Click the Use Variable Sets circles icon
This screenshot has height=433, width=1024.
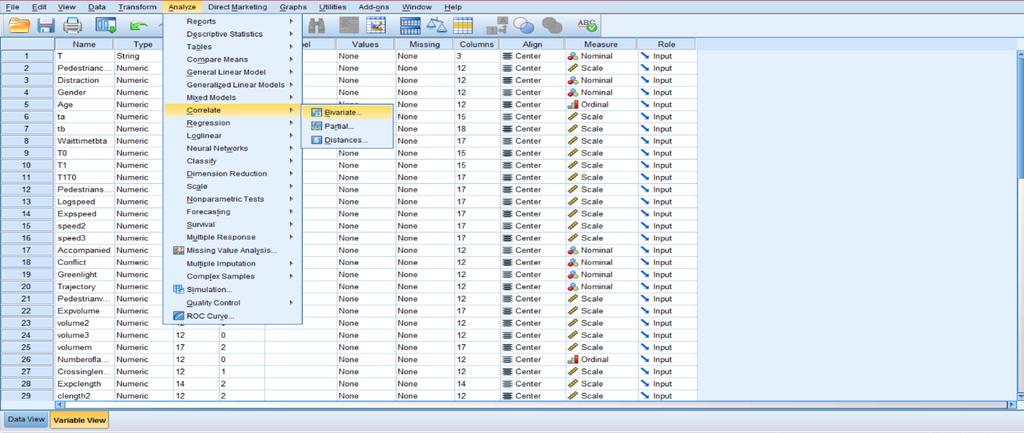(524, 25)
